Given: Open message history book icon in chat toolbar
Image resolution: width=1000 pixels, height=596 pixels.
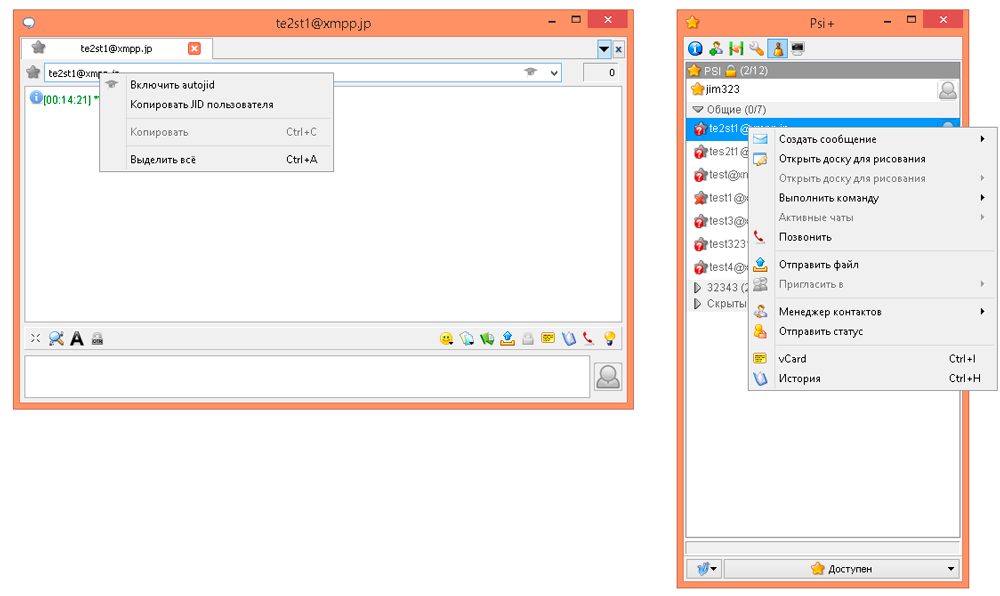Looking at the screenshot, I should 569,338.
